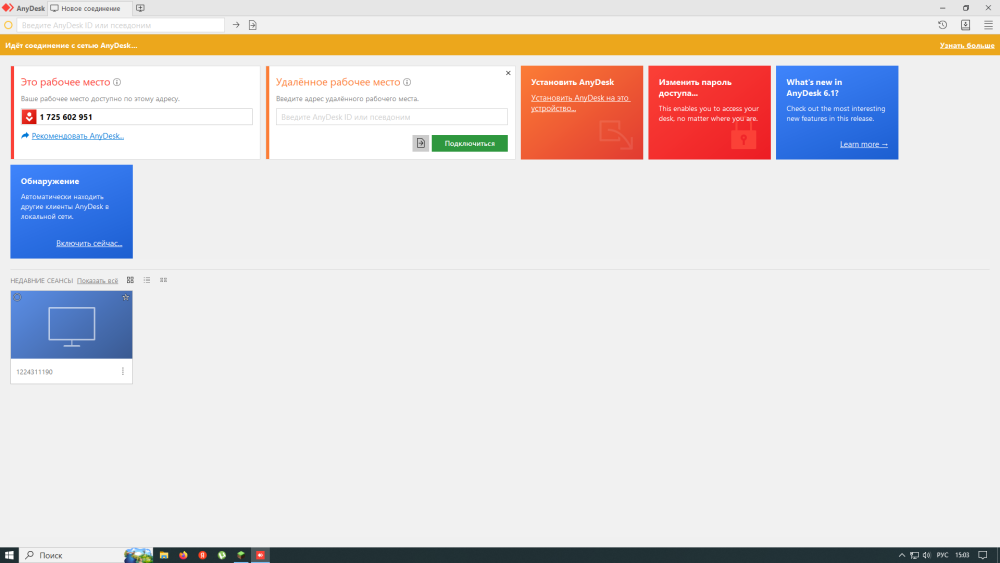Image resolution: width=1000 pixels, height=563 pixels.
Task: Open Изменить пароль доступа tile
Action: click(709, 112)
